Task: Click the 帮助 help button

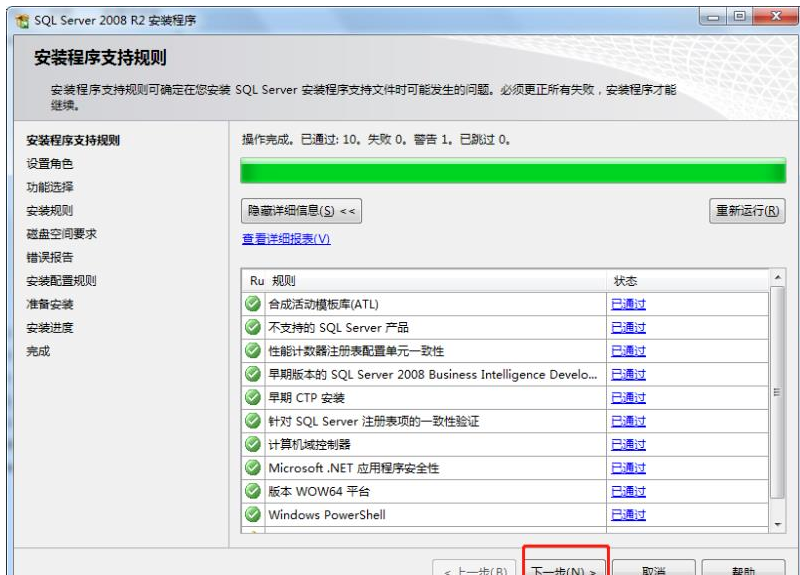Action: click(743, 568)
